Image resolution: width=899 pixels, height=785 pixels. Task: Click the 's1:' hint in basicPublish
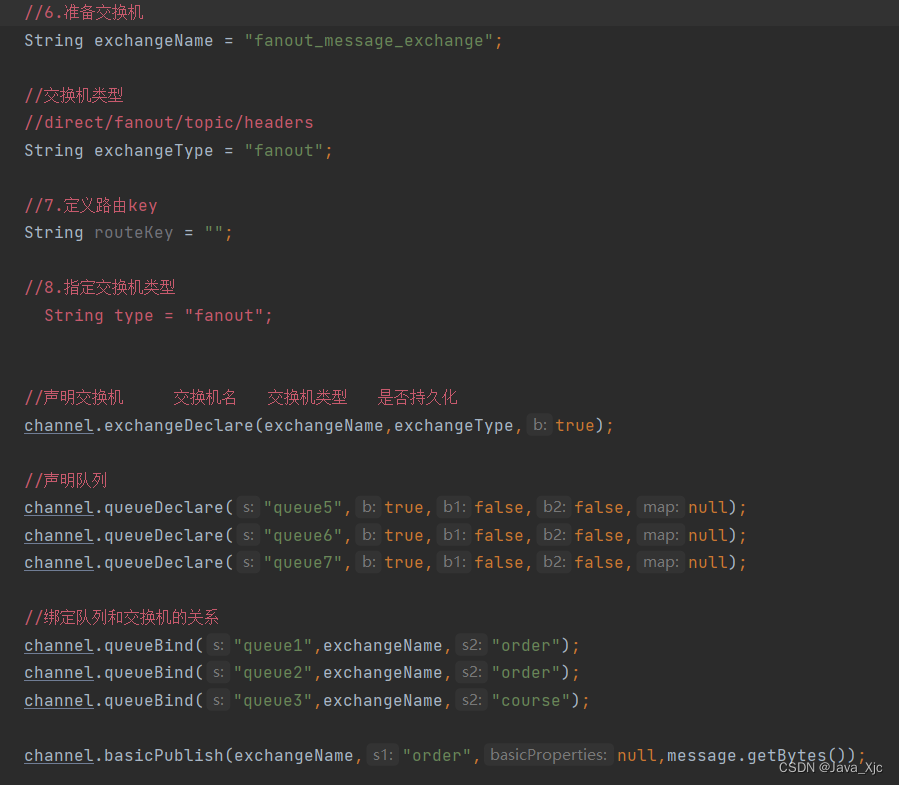(382, 755)
